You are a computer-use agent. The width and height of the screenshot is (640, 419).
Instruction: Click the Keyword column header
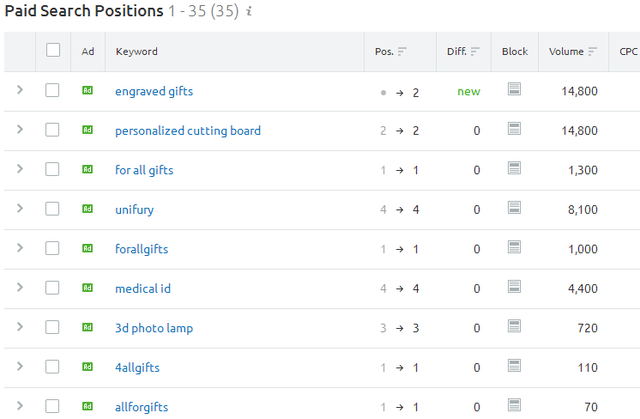click(136, 51)
